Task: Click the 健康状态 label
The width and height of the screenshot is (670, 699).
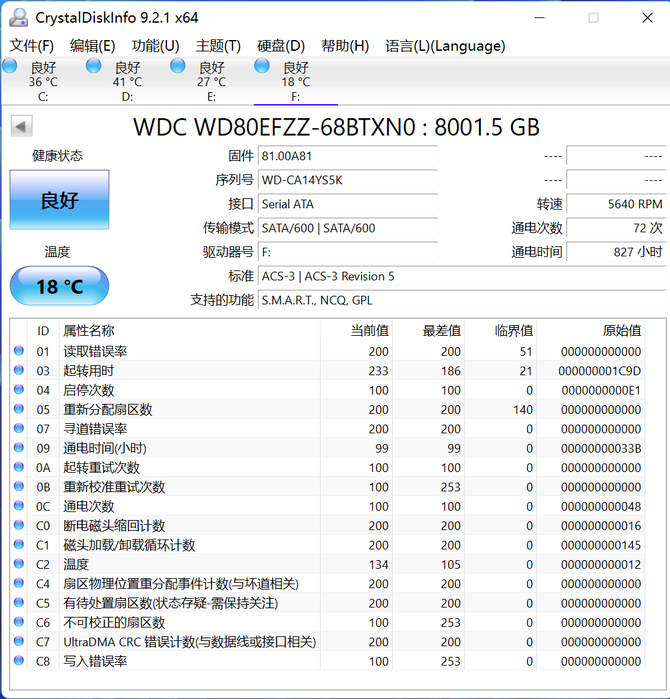Action: click(x=58, y=156)
